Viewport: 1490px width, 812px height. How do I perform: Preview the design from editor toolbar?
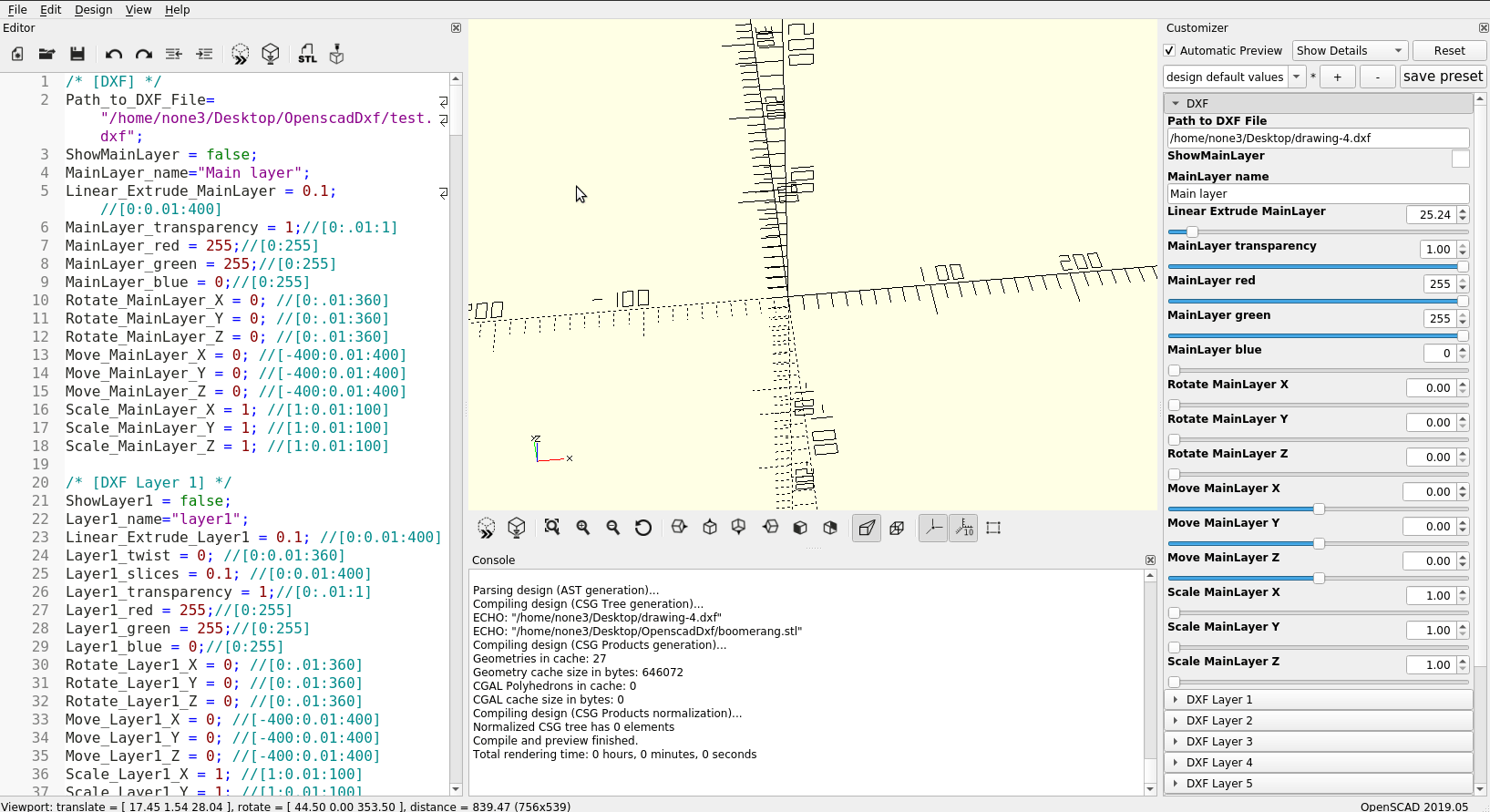point(241,55)
